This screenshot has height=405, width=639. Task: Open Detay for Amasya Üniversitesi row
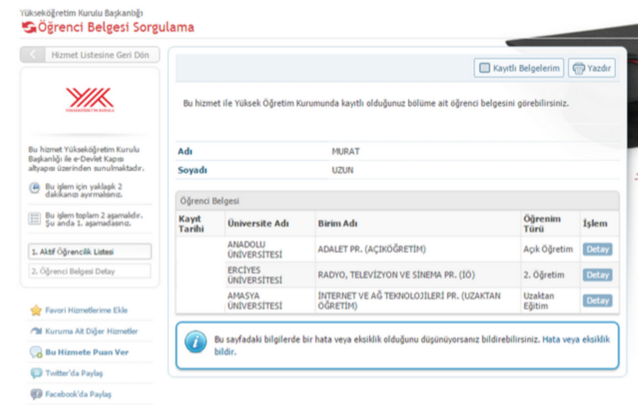click(597, 301)
